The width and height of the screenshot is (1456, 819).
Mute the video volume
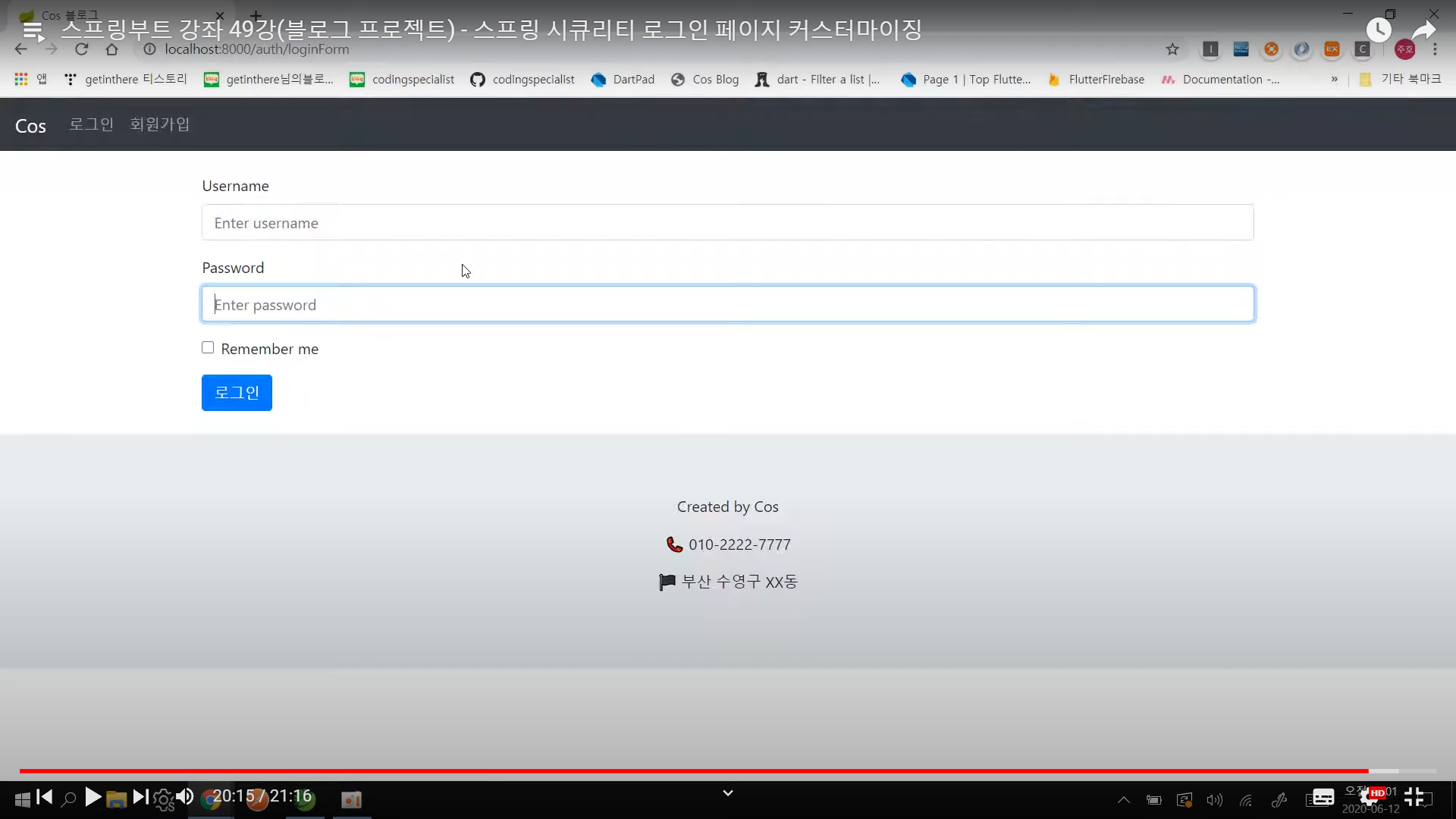coord(184,797)
